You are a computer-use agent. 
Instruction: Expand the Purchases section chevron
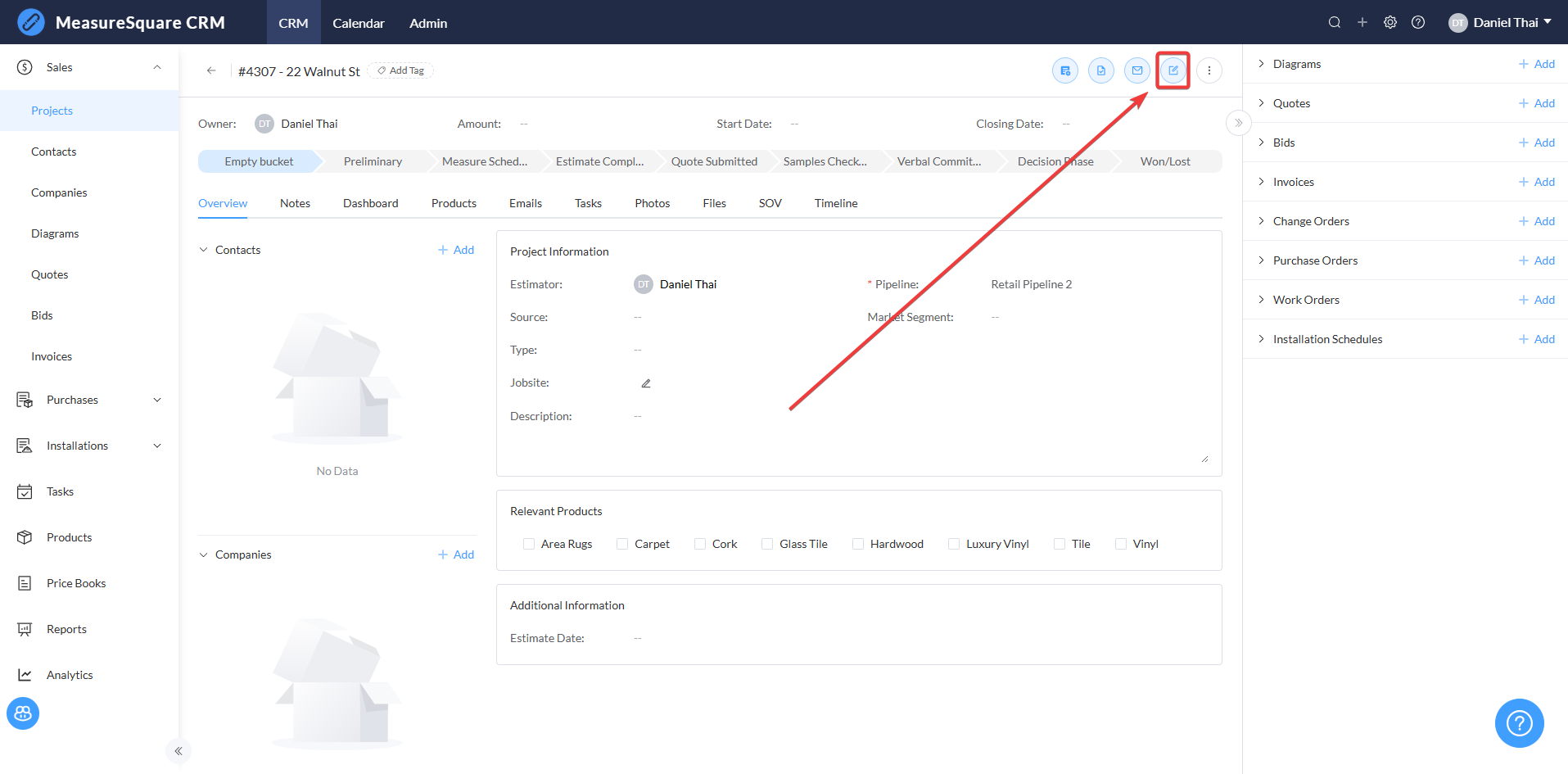(x=157, y=400)
